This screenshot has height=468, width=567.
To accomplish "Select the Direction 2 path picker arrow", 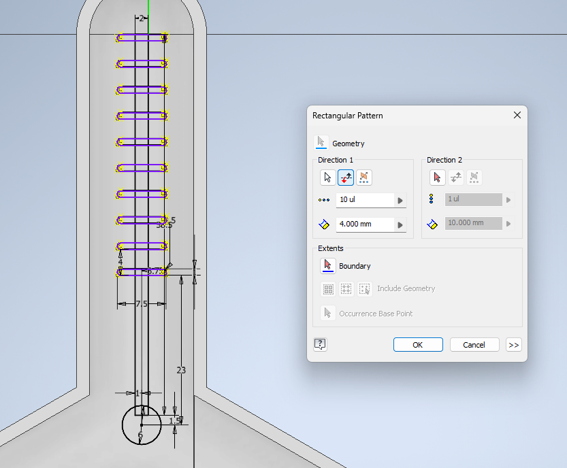I will pos(437,178).
